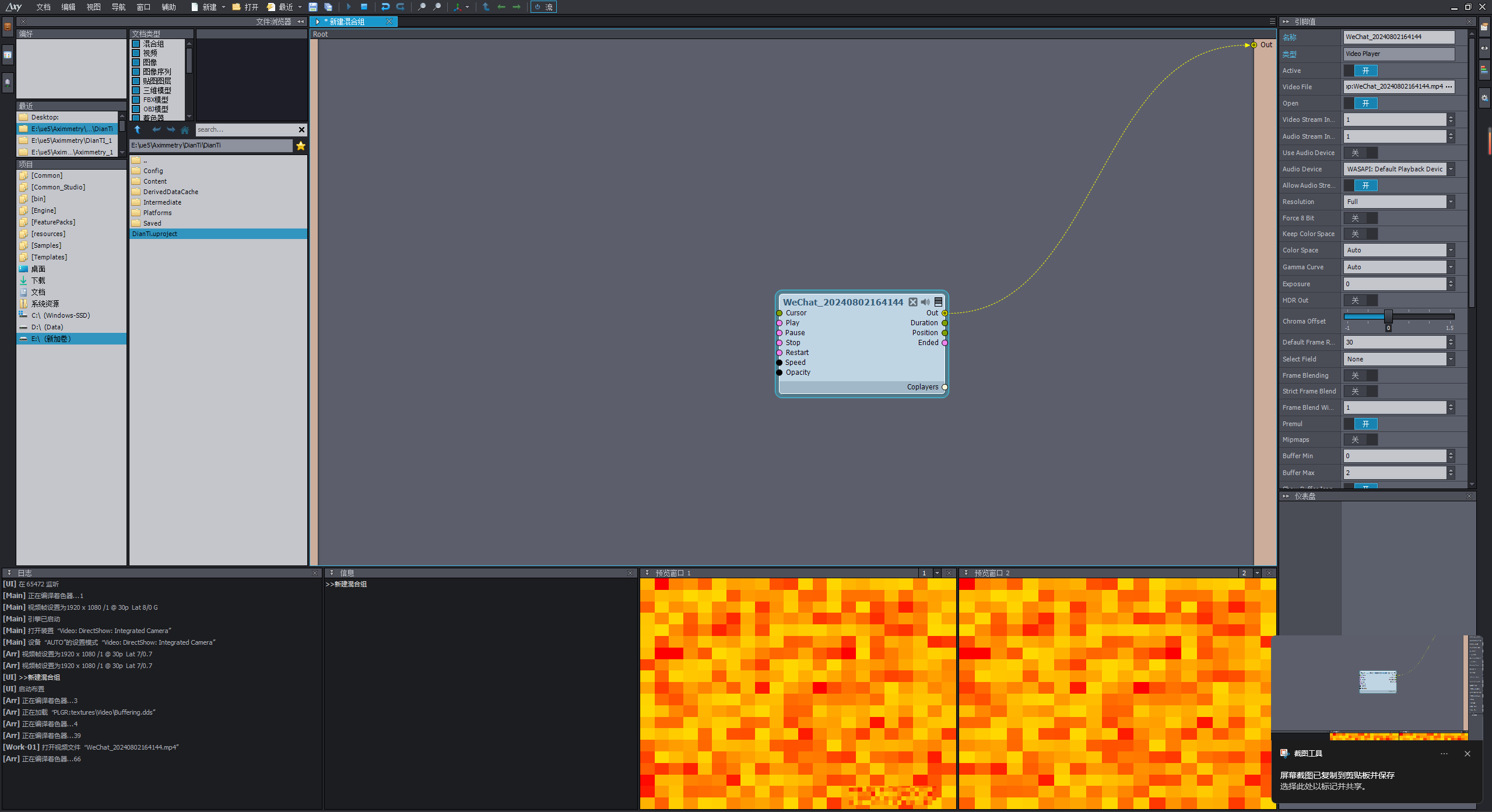Open the DianTi.uproject file

(x=218, y=234)
